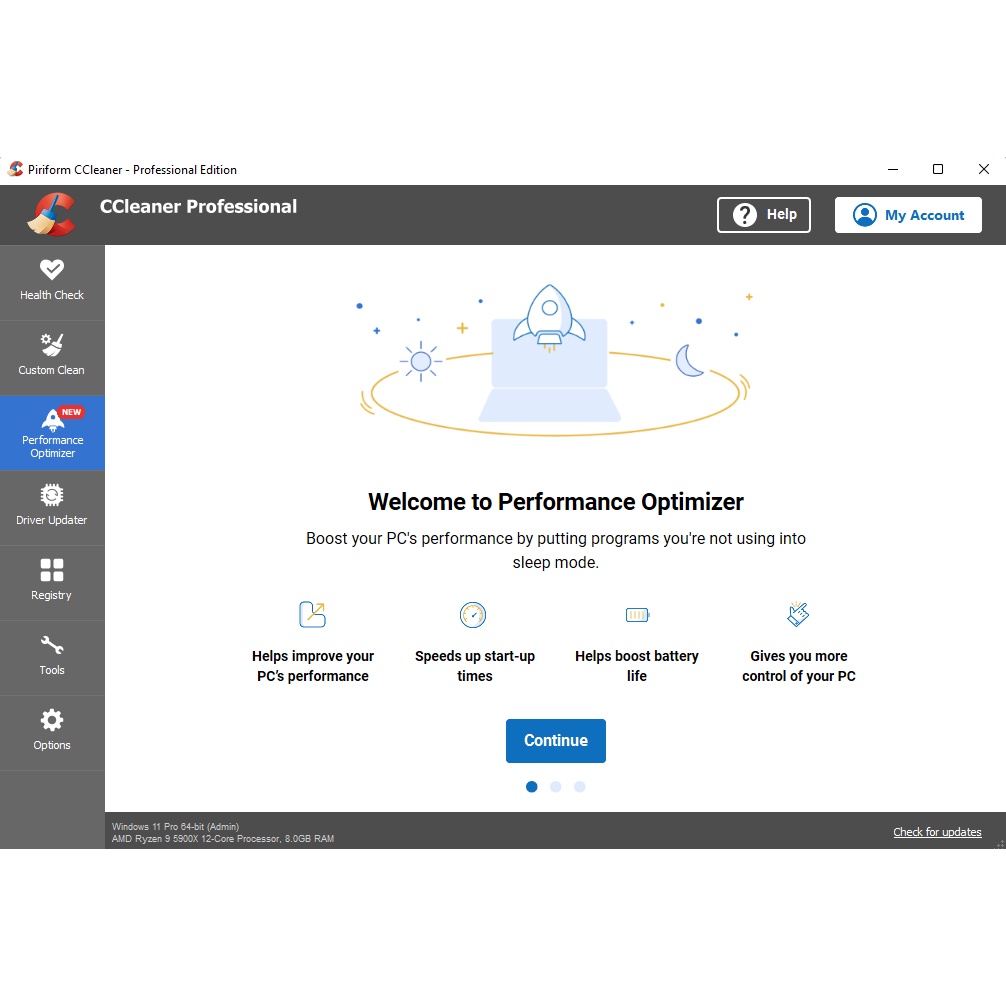Image resolution: width=1006 pixels, height=1006 pixels.
Task: Open the Health Check heart icon
Action: click(52, 269)
